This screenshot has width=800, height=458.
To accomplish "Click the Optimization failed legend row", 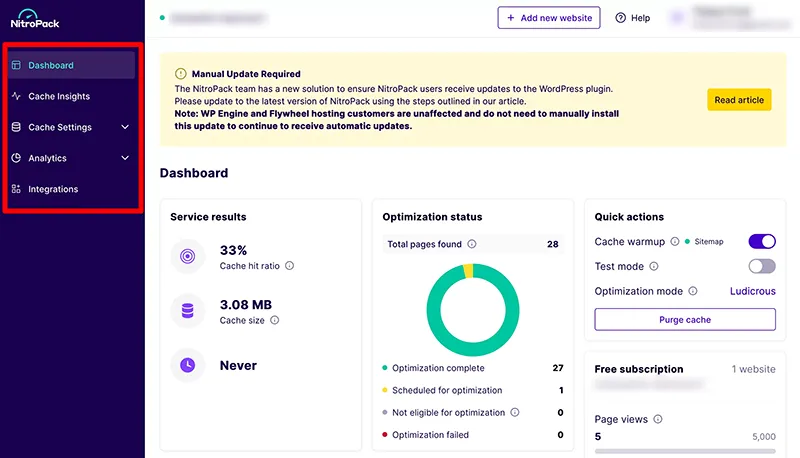I will (x=473, y=435).
